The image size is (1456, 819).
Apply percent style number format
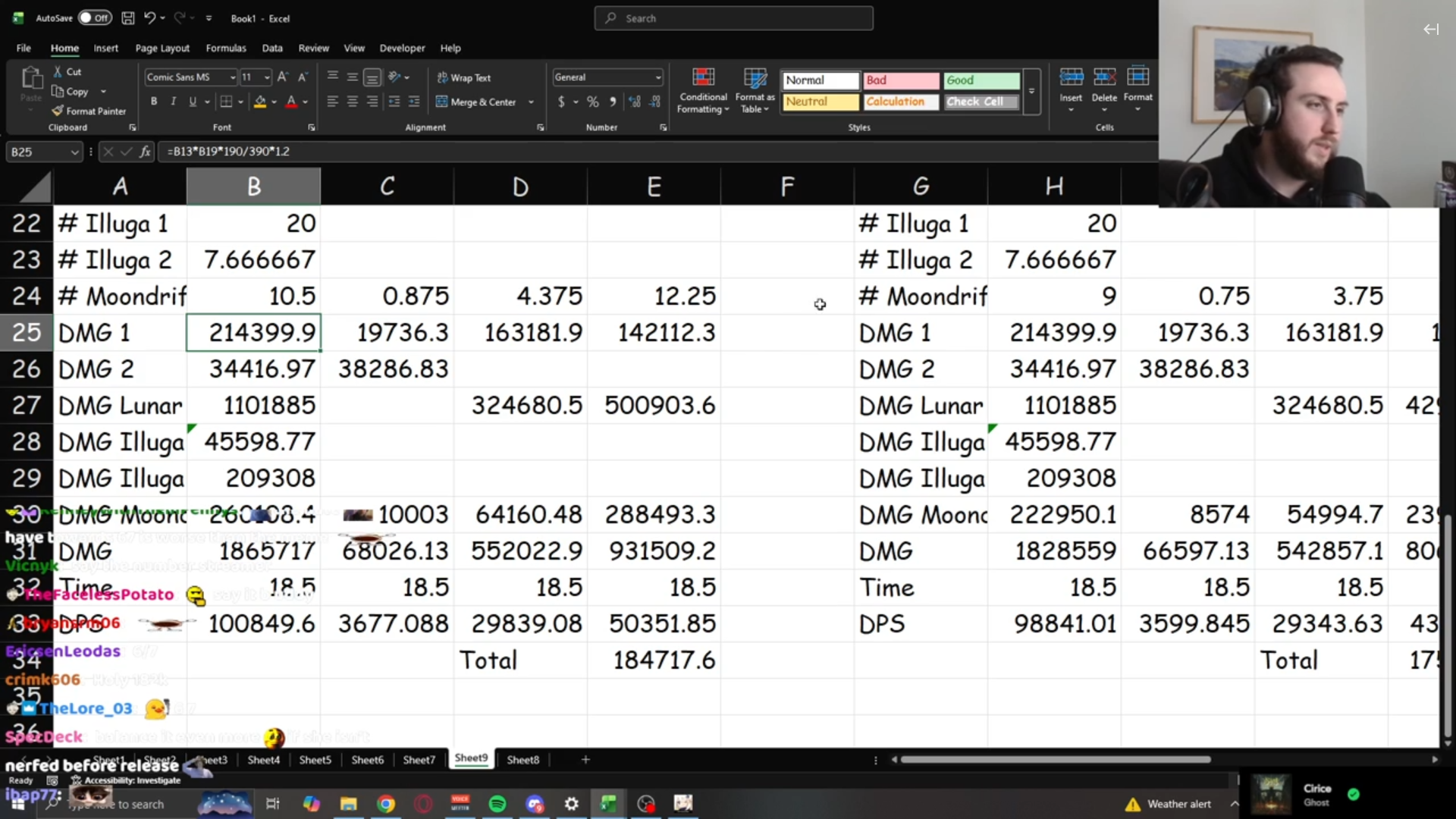click(592, 102)
